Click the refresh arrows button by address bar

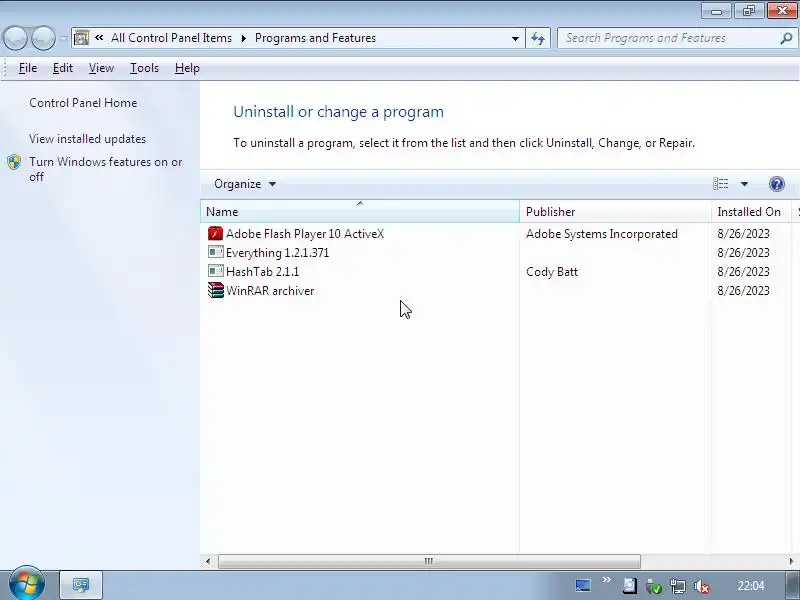(538, 38)
